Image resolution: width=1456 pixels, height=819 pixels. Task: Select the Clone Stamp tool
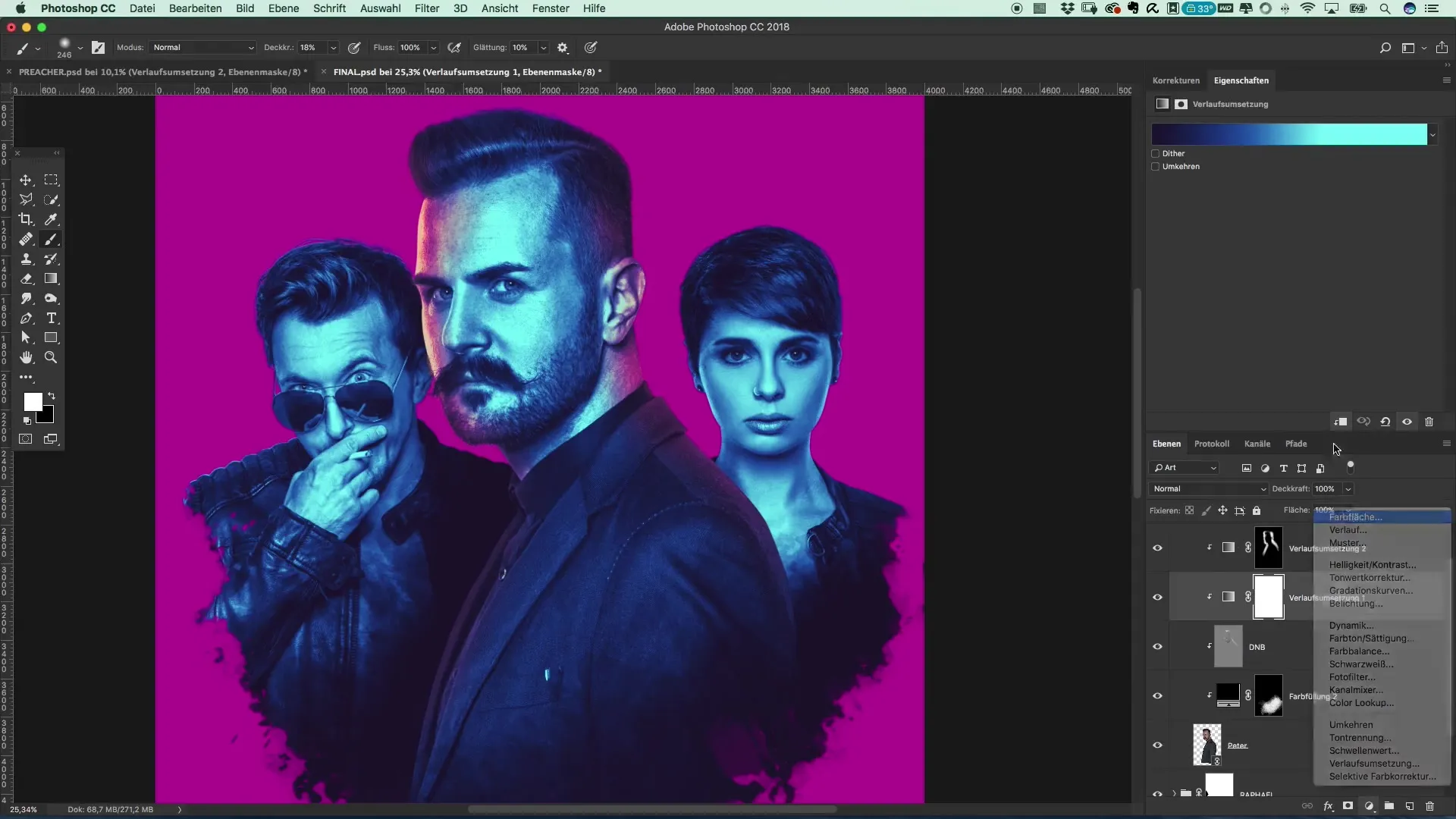tap(26, 259)
